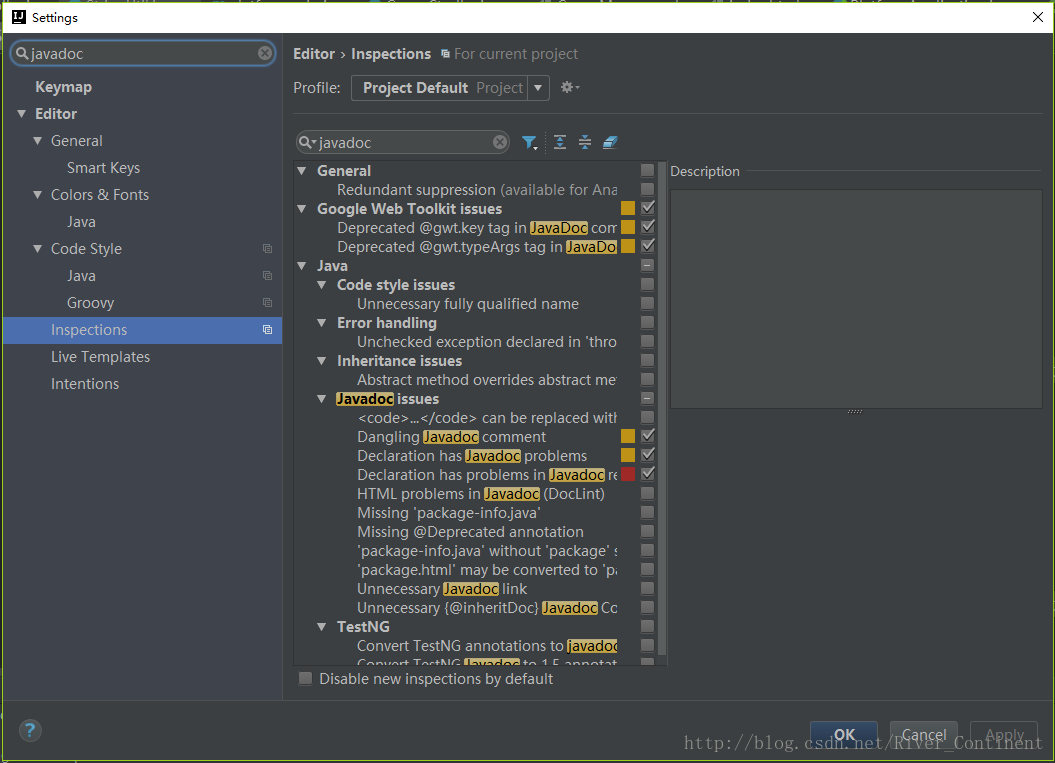The width and height of the screenshot is (1055, 763).
Task: Enable HTML problems in Javadoc (DocLint)
Action: coord(647,493)
